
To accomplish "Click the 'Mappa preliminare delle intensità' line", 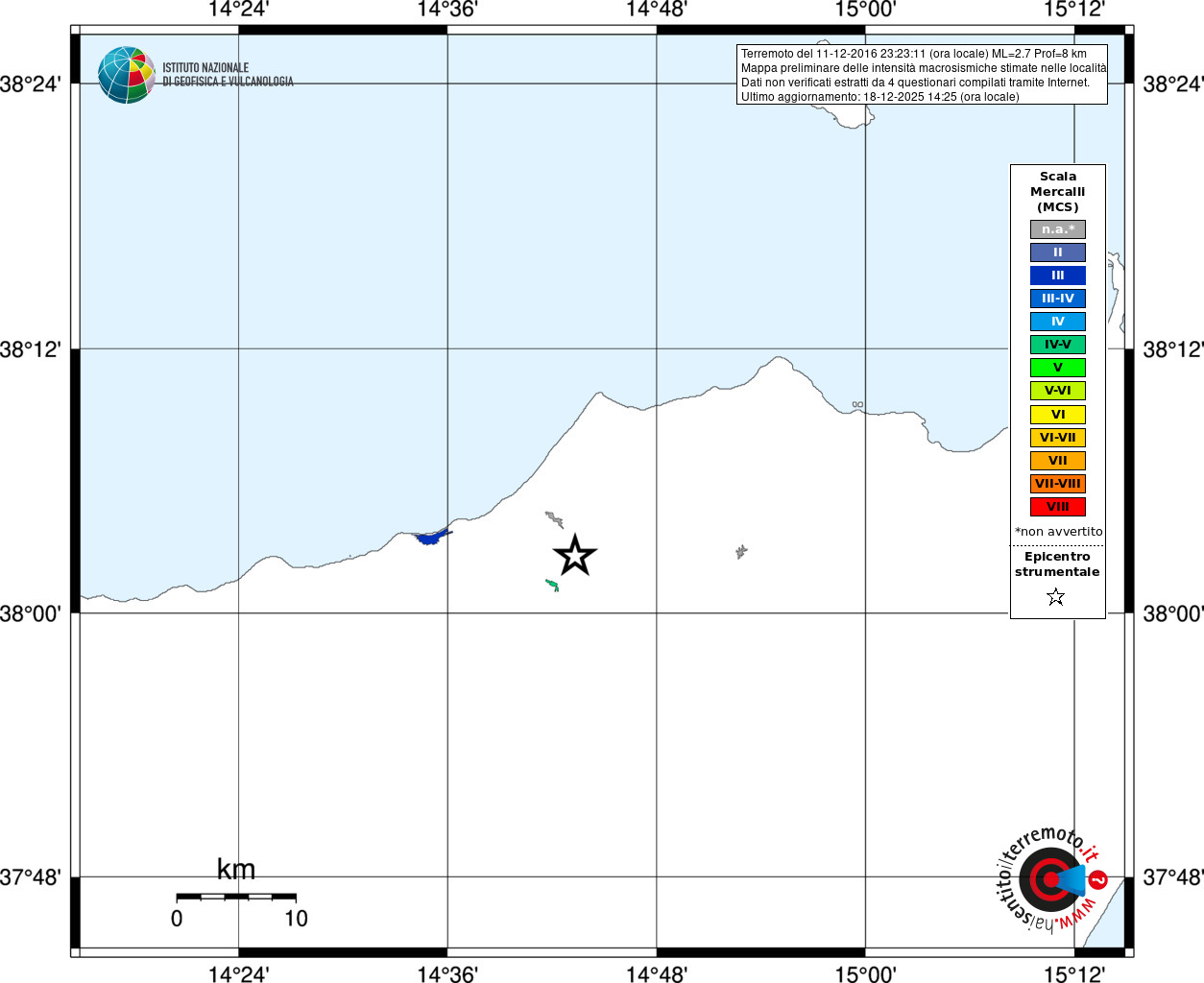I will tap(924, 68).
